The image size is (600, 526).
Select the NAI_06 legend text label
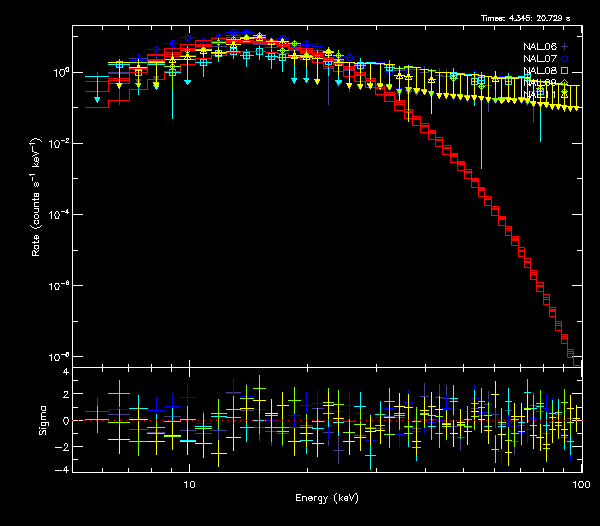coord(538,47)
